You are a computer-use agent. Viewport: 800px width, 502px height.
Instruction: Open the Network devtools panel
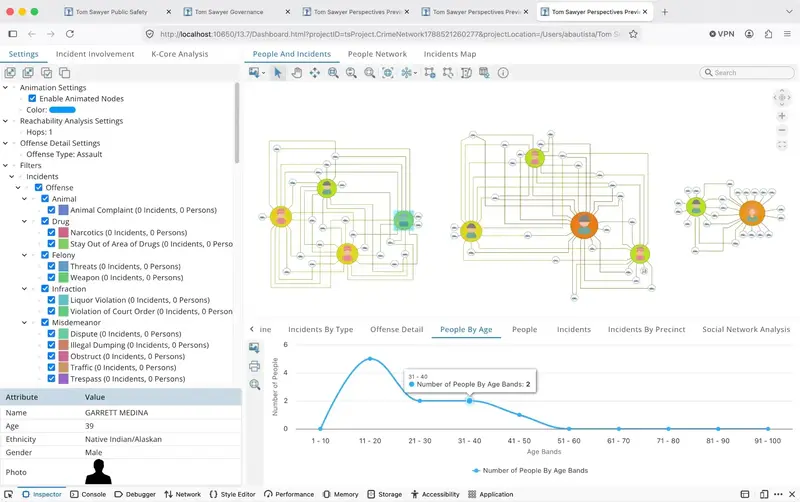[x=182, y=494]
